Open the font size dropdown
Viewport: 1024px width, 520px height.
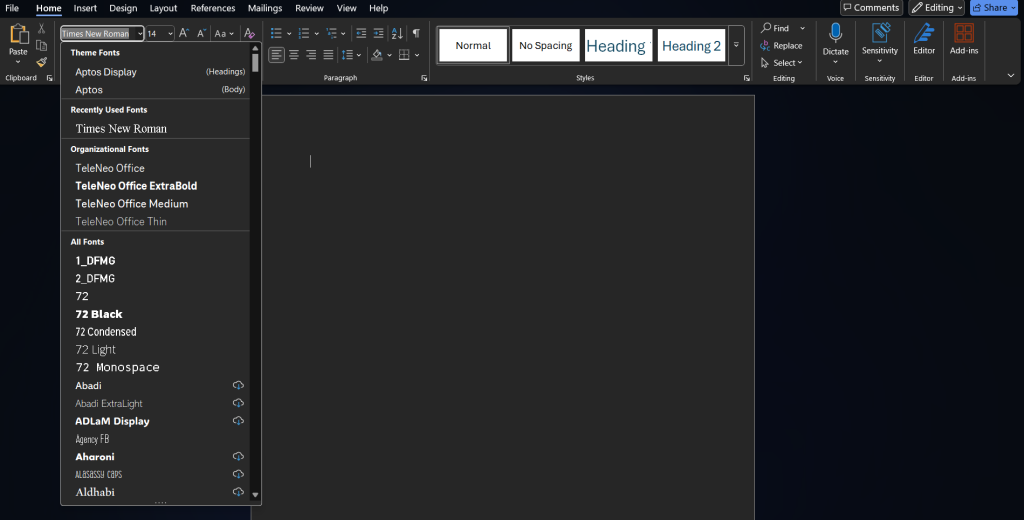pyautogui.click(x=170, y=34)
